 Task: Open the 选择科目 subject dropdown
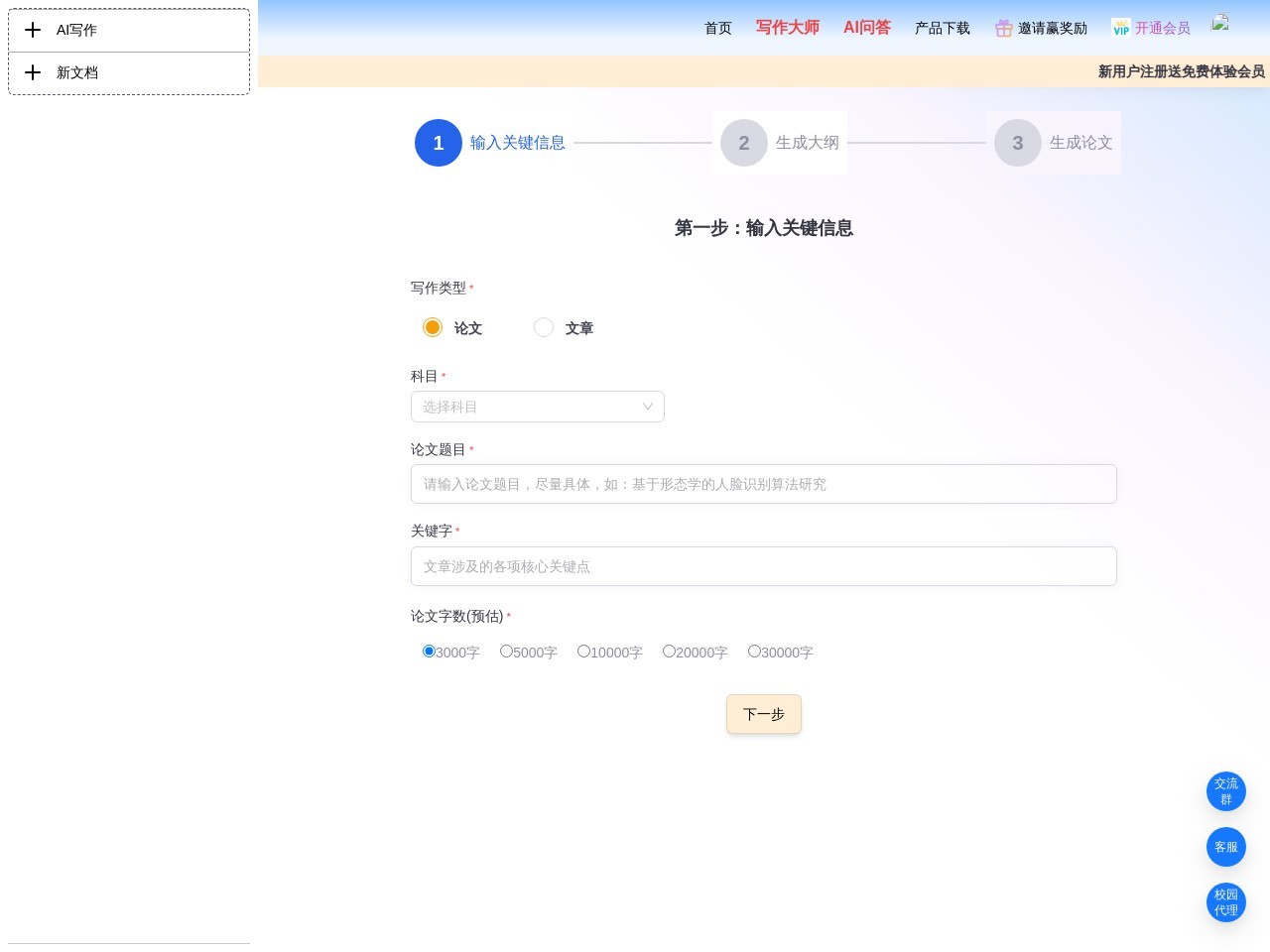pyautogui.click(x=538, y=407)
